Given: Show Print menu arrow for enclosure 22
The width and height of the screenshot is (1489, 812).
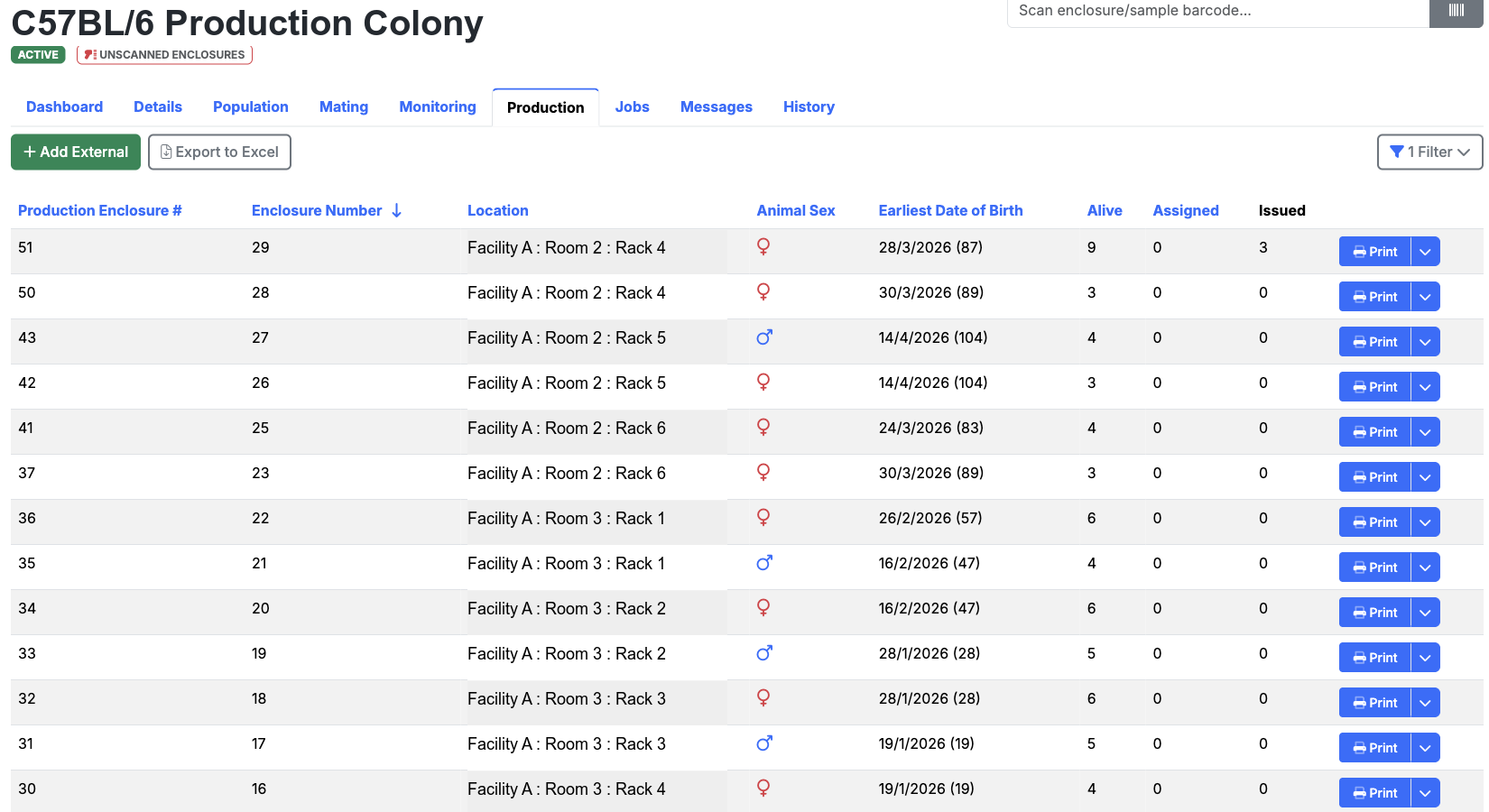Looking at the screenshot, I should pyautogui.click(x=1425, y=522).
